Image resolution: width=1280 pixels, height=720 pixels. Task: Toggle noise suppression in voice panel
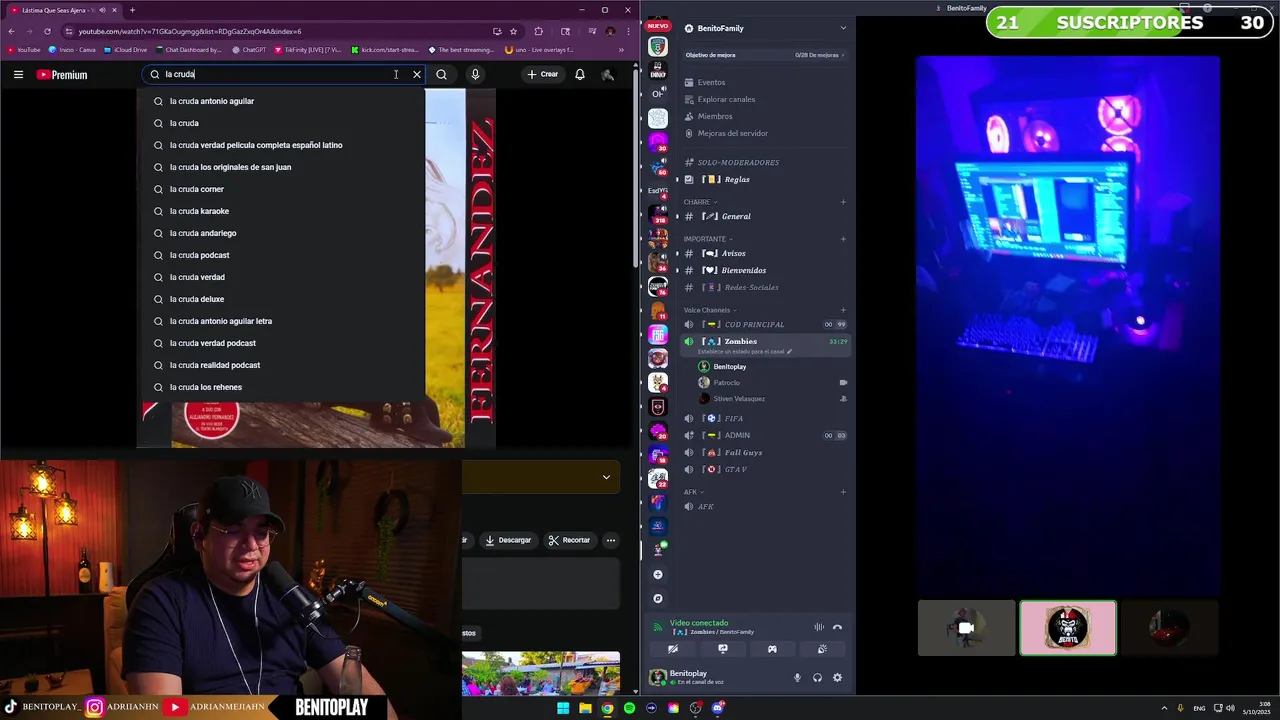tap(819, 627)
